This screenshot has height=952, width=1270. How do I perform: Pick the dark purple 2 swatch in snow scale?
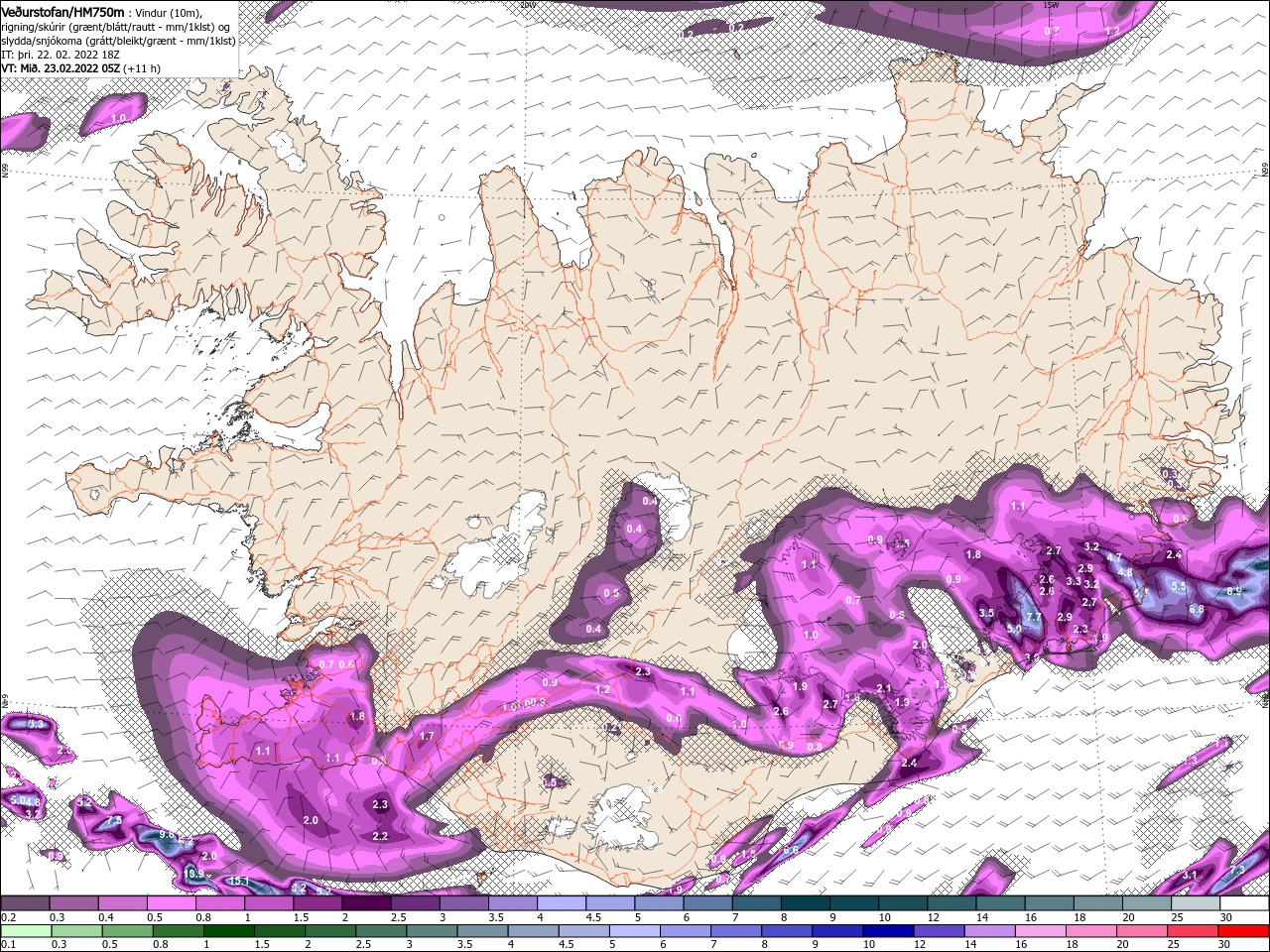pyautogui.click(x=366, y=903)
